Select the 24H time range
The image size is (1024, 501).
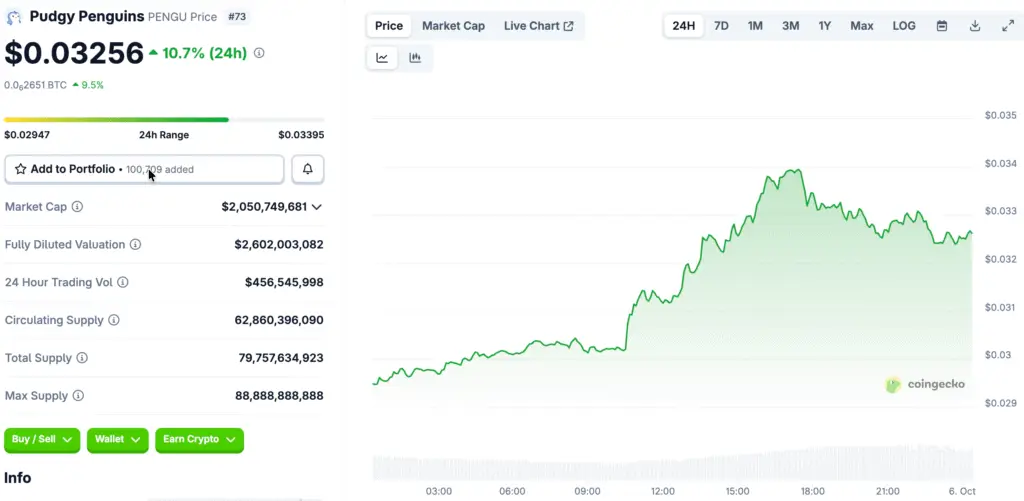(x=684, y=26)
